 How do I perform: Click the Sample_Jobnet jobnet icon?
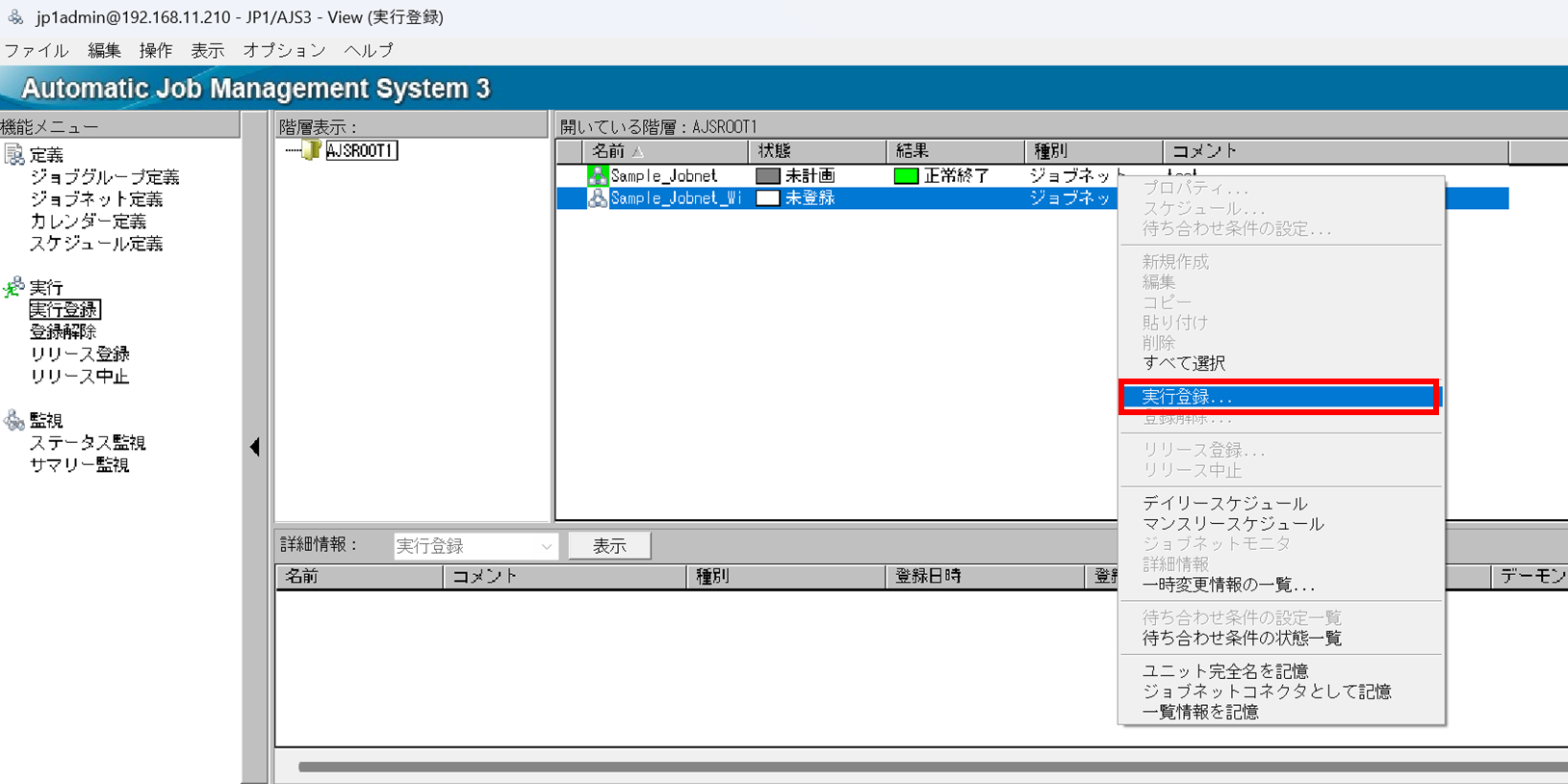click(x=598, y=176)
